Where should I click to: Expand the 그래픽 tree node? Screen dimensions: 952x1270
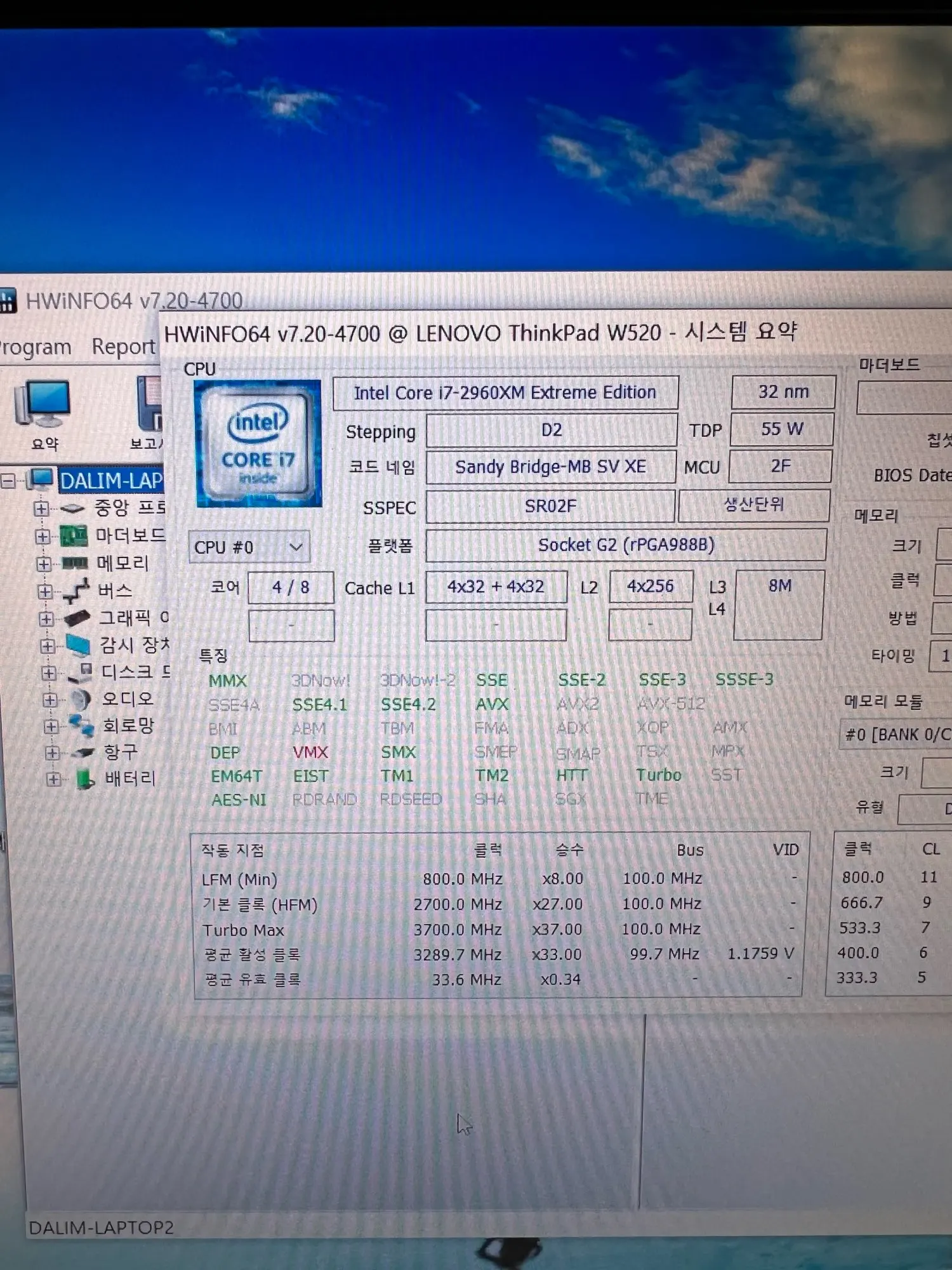pyautogui.click(x=46, y=618)
